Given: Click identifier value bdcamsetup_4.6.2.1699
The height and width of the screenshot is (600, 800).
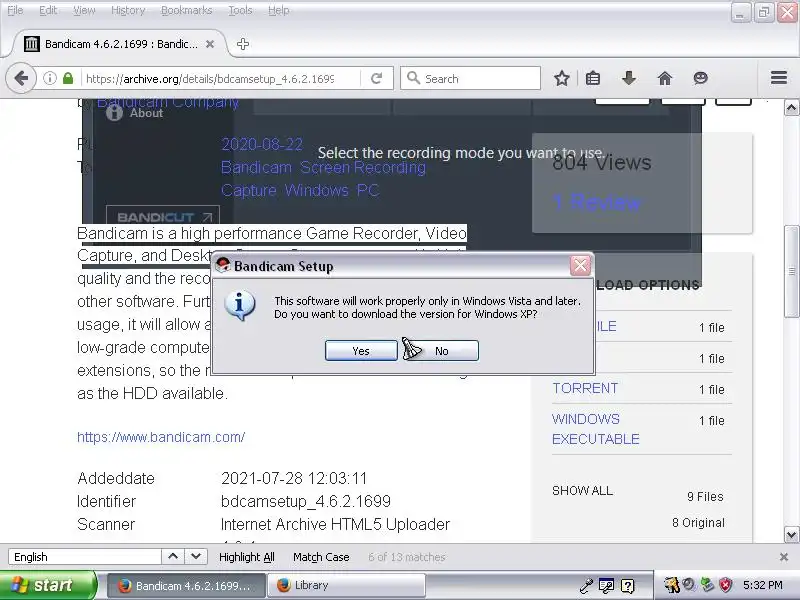Looking at the screenshot, I should [306, 501].
